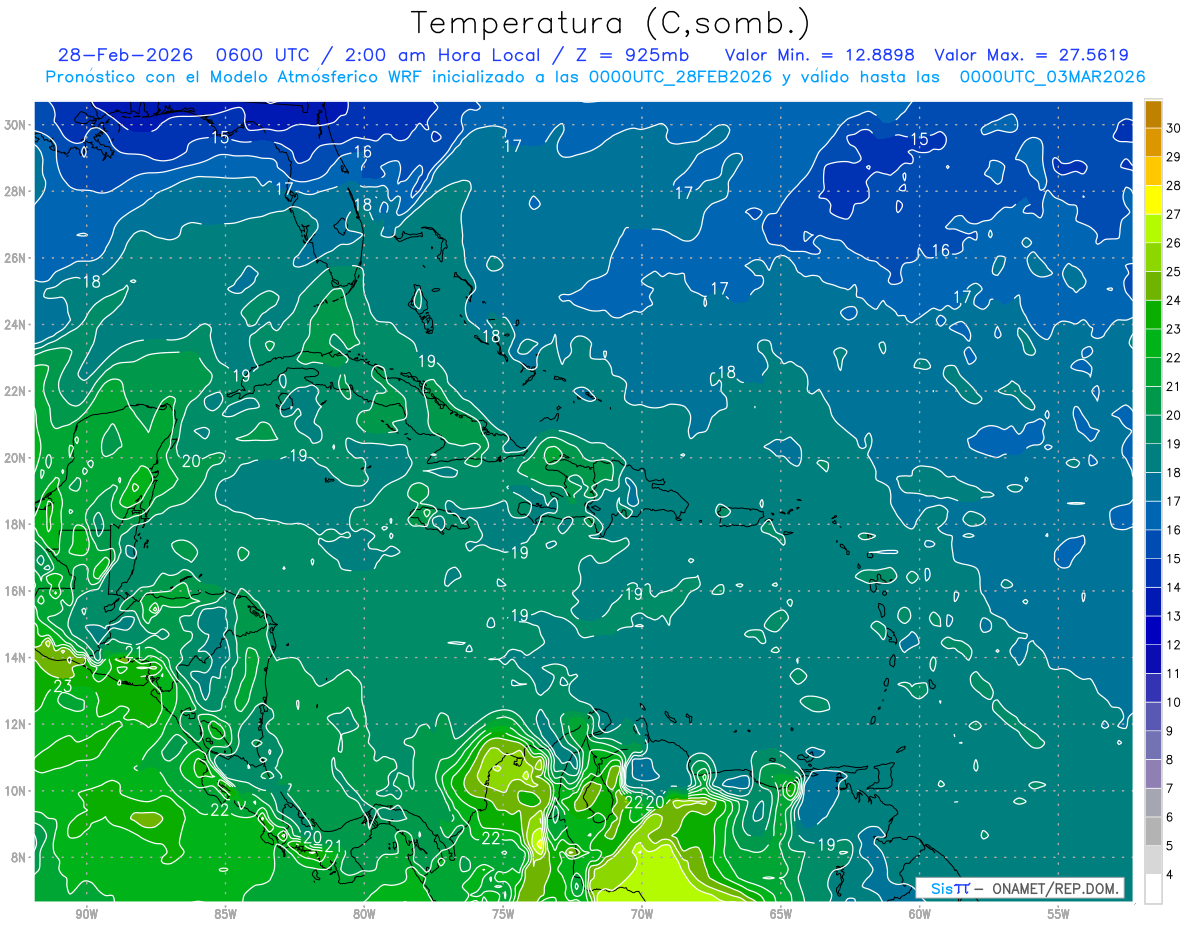Viewport: 1200px width, 927px height.
Task: Click the '55W' longitude axis label
Action: coord(1059,915)
